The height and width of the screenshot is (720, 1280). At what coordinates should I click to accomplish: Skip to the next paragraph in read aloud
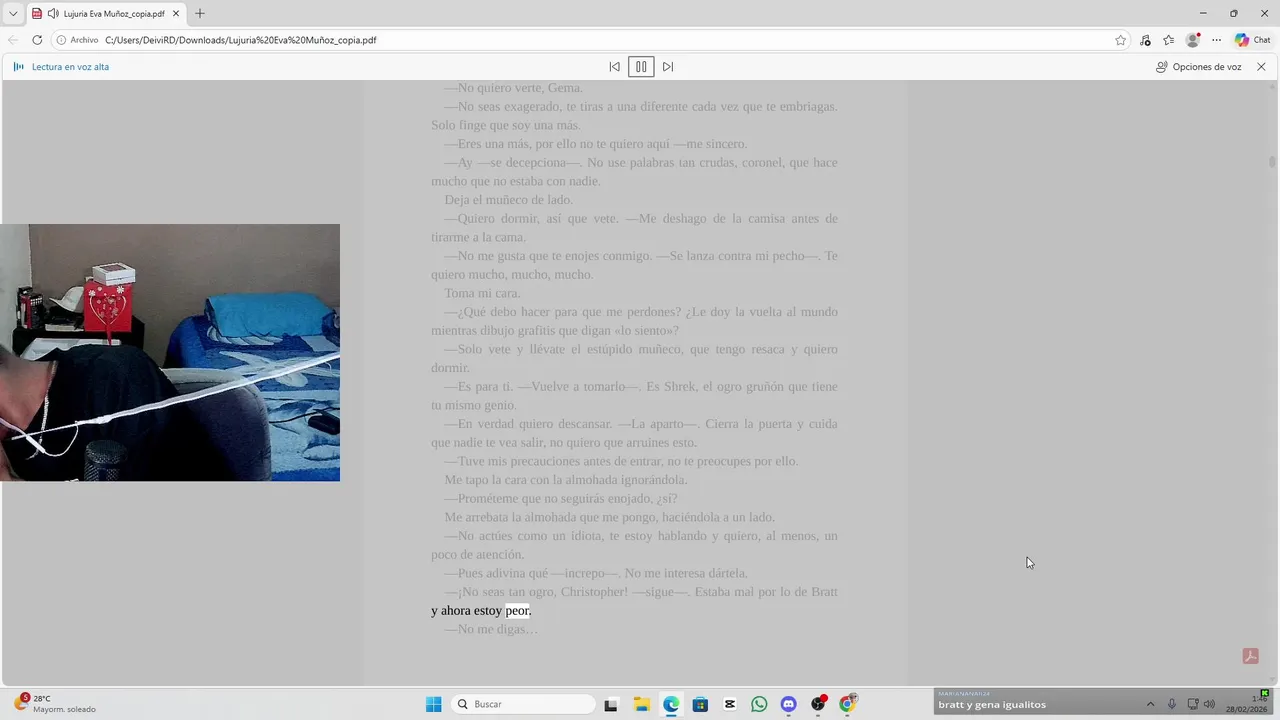click(x=668, y=67)
